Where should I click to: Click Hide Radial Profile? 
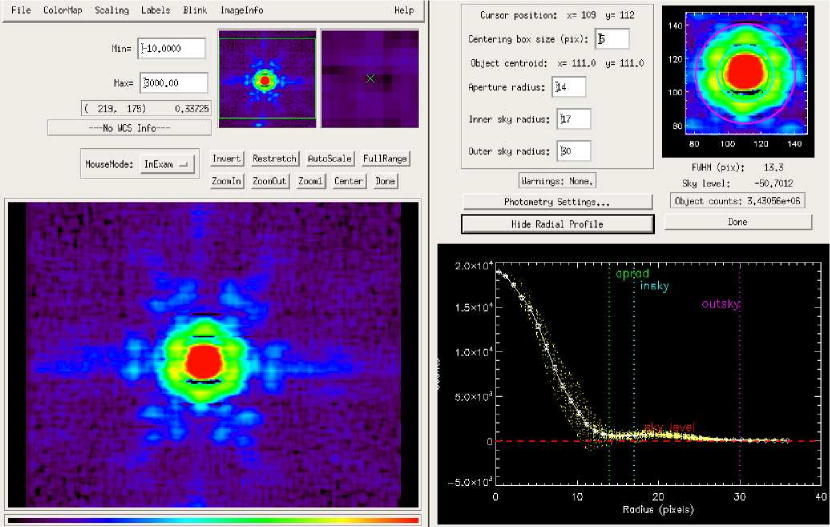(x=557, y=223)
